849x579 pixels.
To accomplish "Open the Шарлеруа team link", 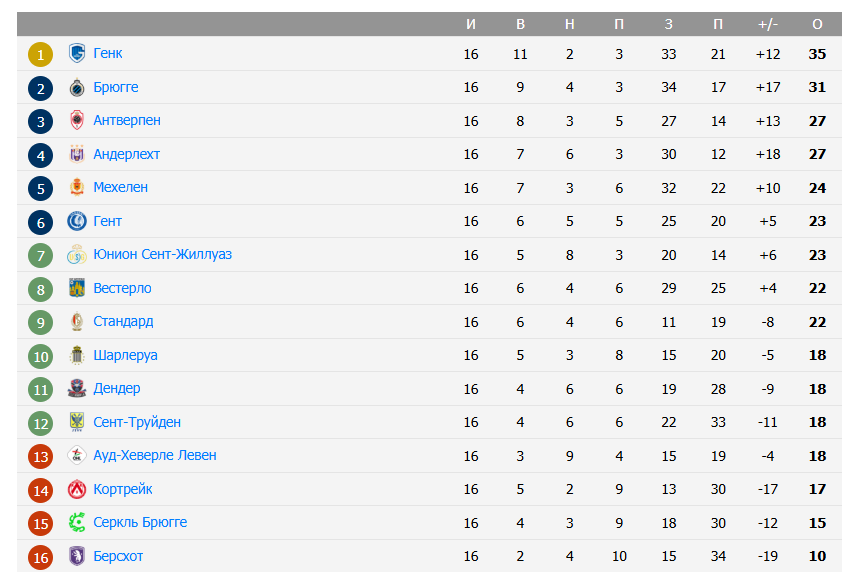I will click(125, 356).
